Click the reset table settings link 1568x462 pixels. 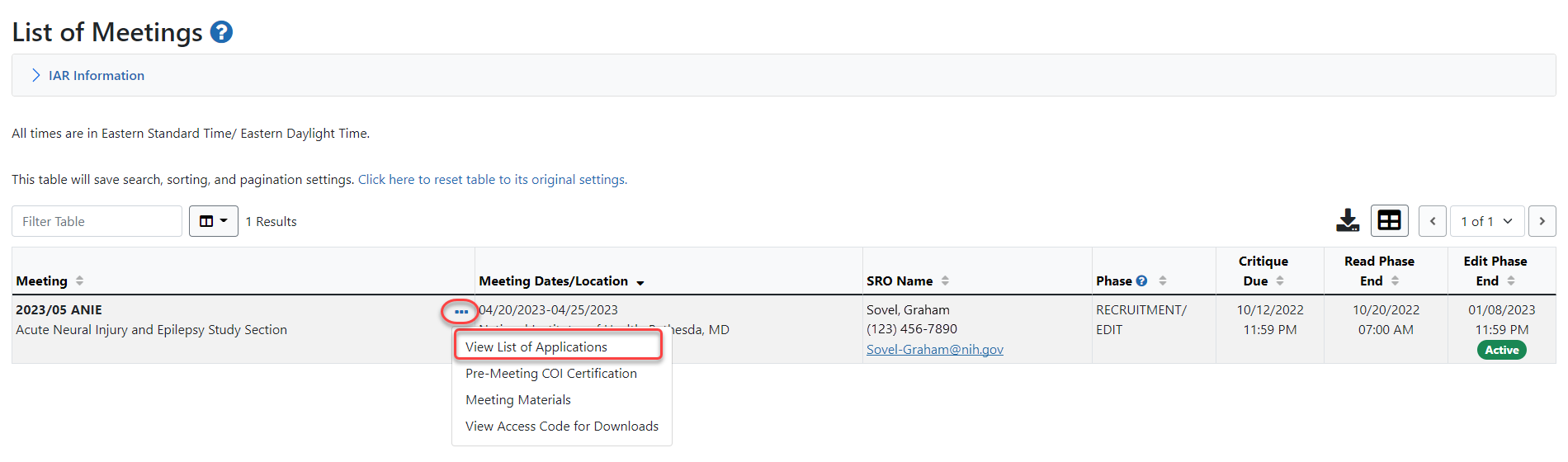492,180
